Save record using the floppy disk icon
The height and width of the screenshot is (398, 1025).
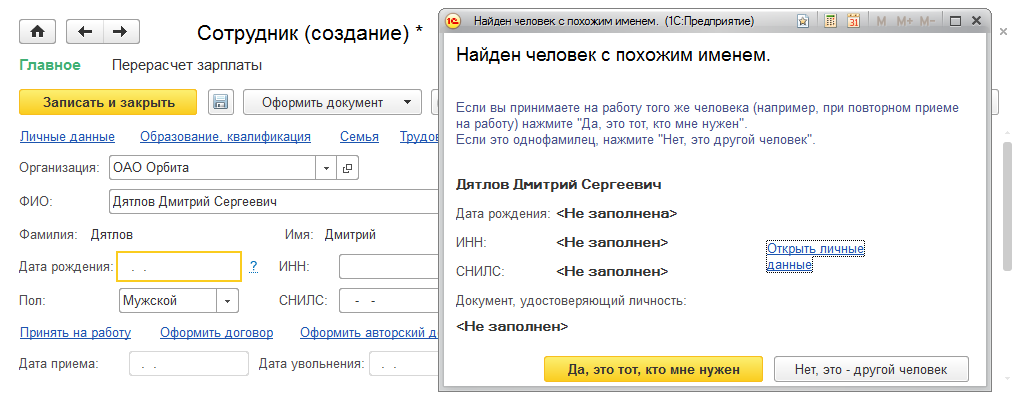pyautogui.click(x=221, y=102)
